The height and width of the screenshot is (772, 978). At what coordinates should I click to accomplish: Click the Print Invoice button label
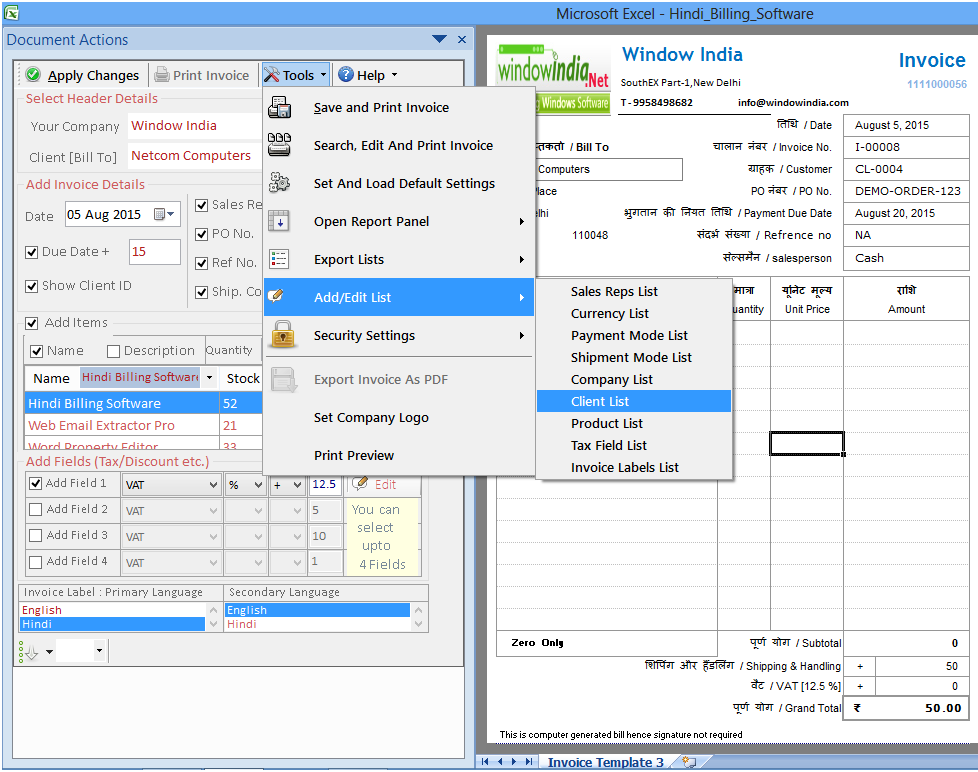pos(211,75)
